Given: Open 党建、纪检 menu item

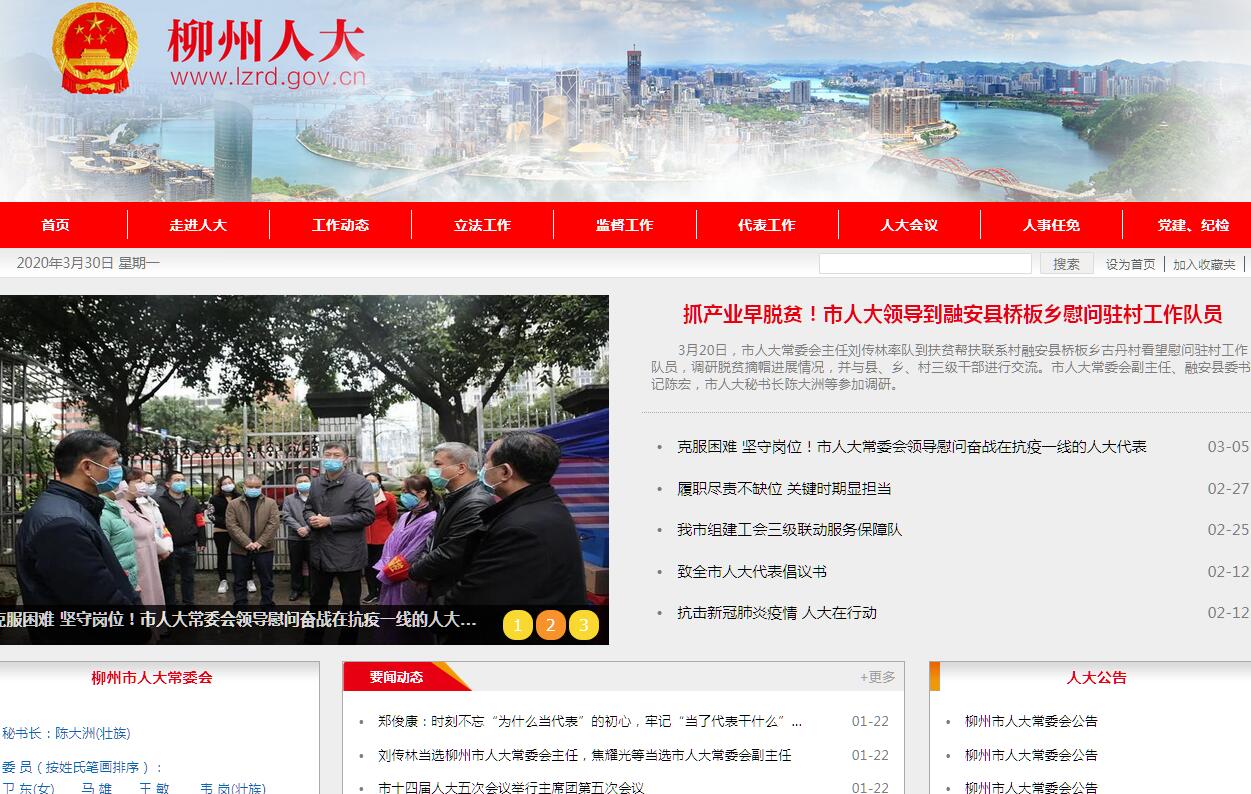Looking at the screenshot, I should pyautogui.click(x=1193, y=225).
